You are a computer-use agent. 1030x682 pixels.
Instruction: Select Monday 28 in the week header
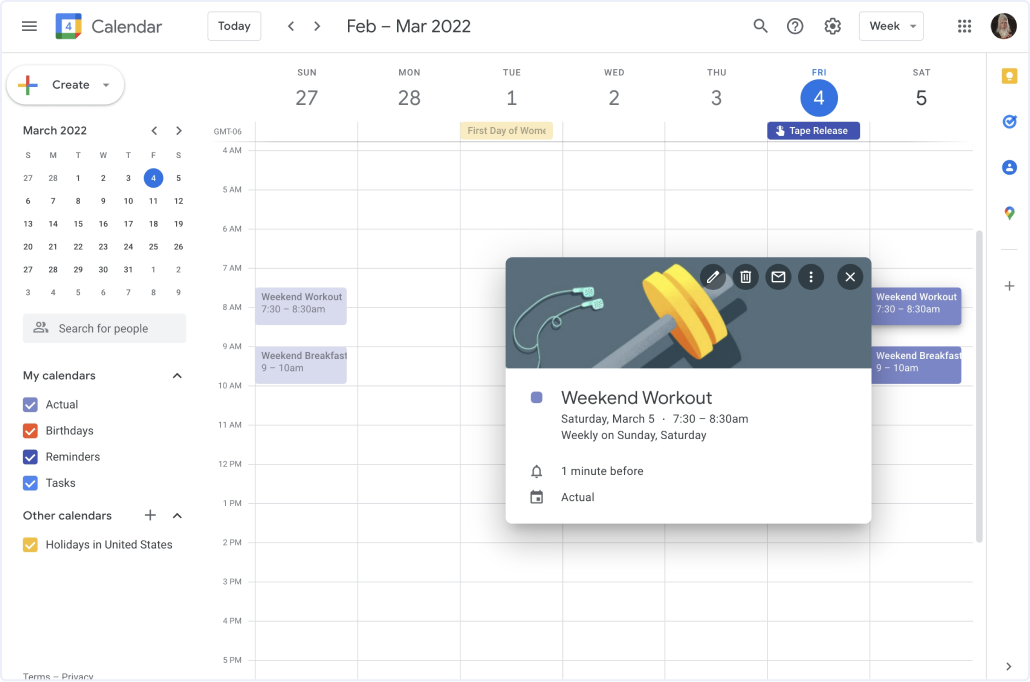(409, 98)
